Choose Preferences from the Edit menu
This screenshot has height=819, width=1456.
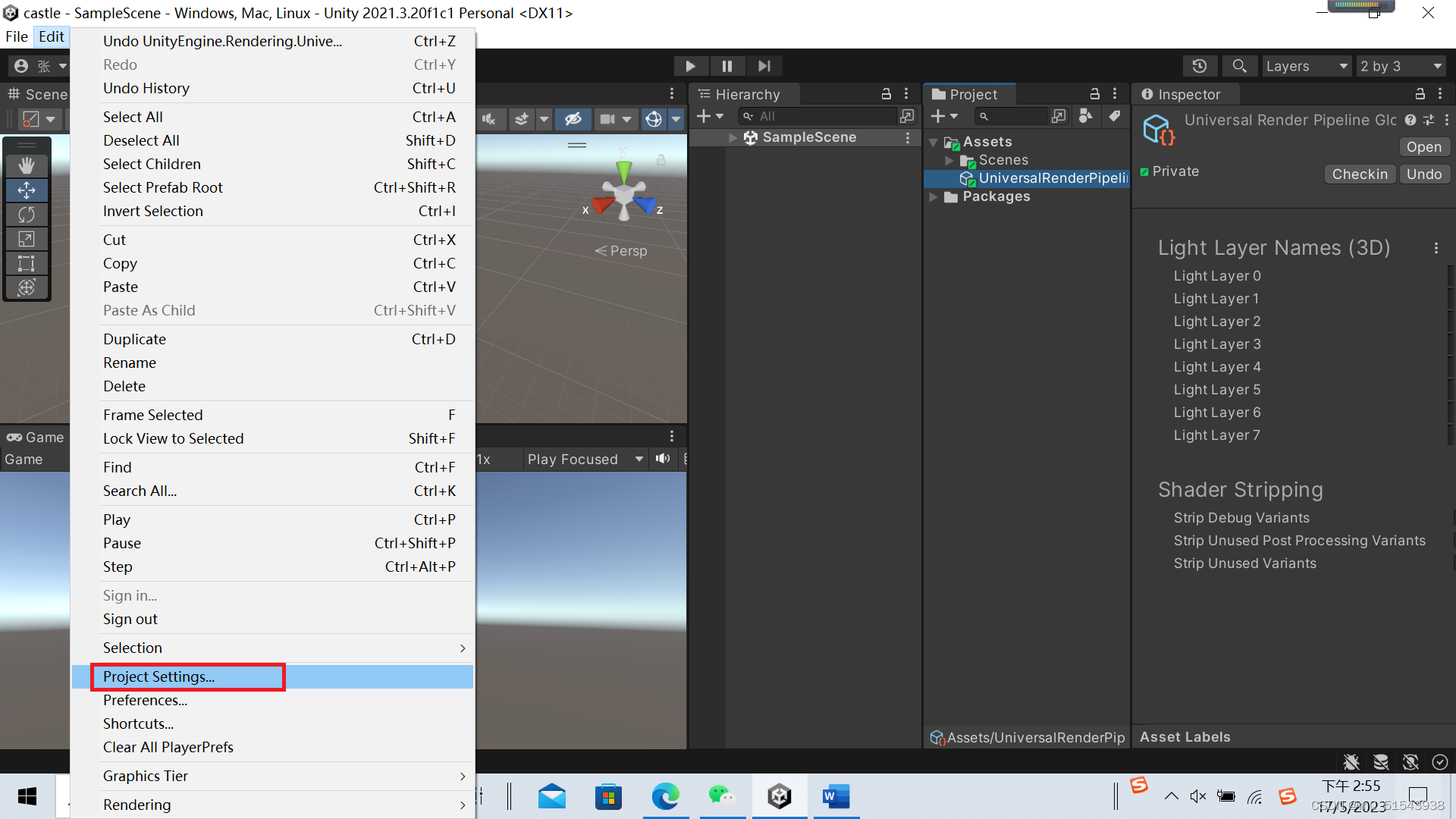click(145, 700)
